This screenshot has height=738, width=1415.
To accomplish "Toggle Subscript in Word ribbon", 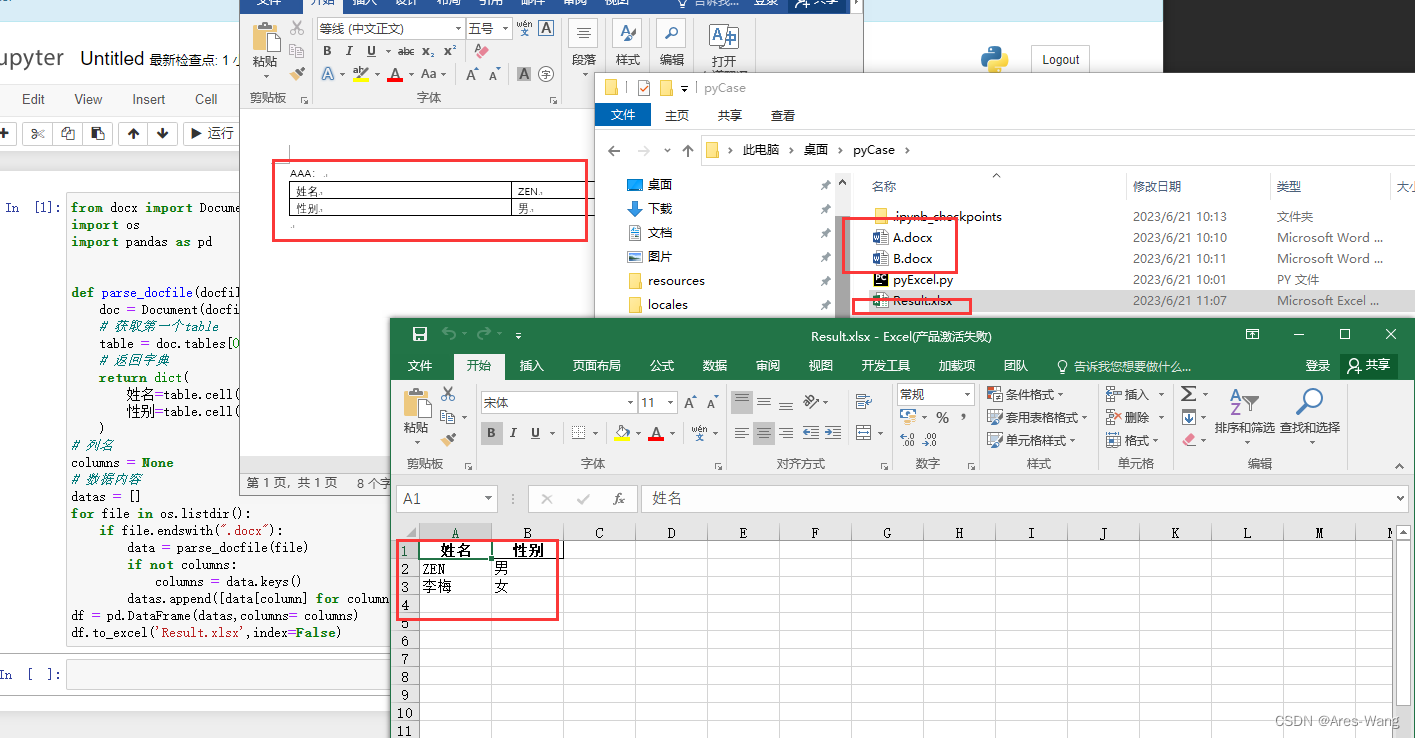I will tap(428, 51).
